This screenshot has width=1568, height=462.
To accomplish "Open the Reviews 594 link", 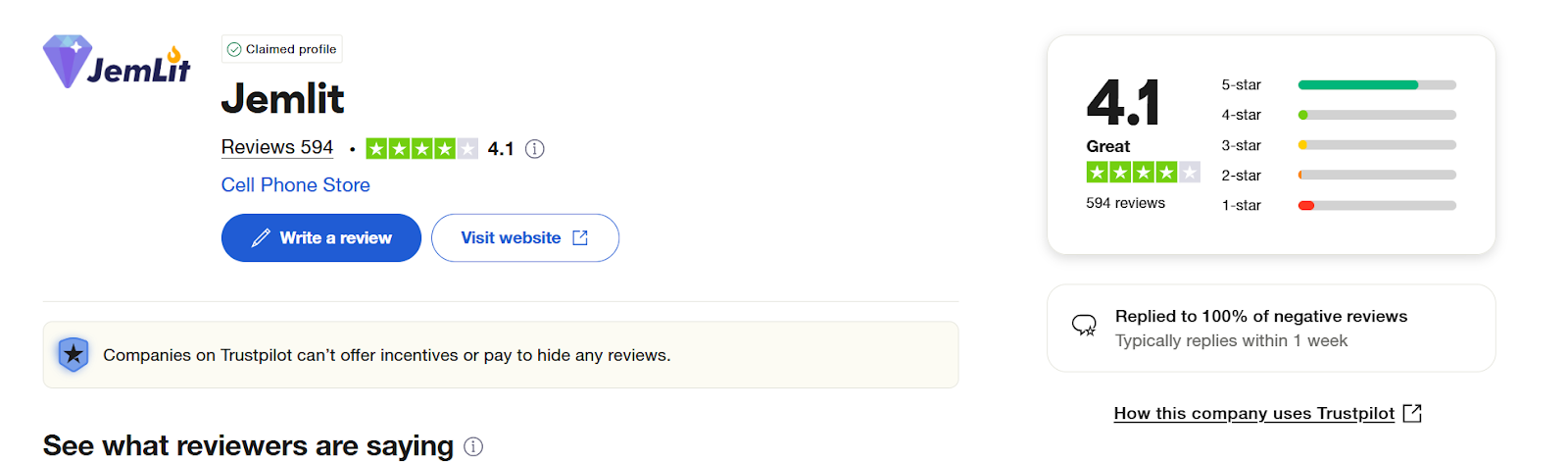I will pos(277,147).
